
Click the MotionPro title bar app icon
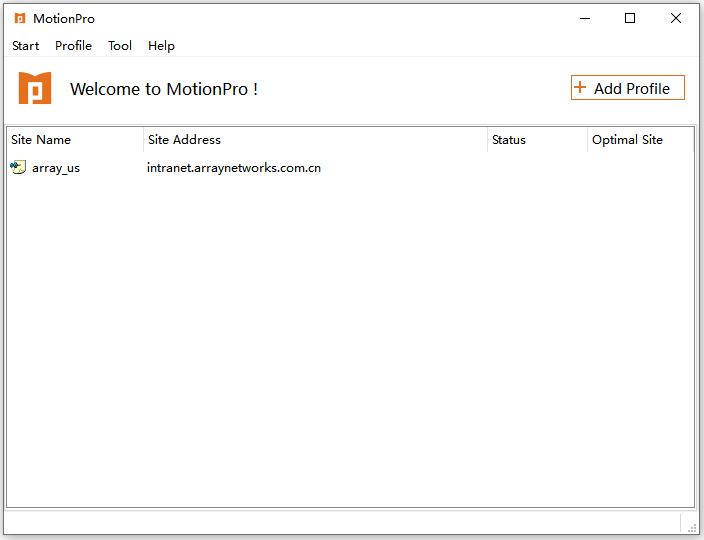click(x=20, y=18)
